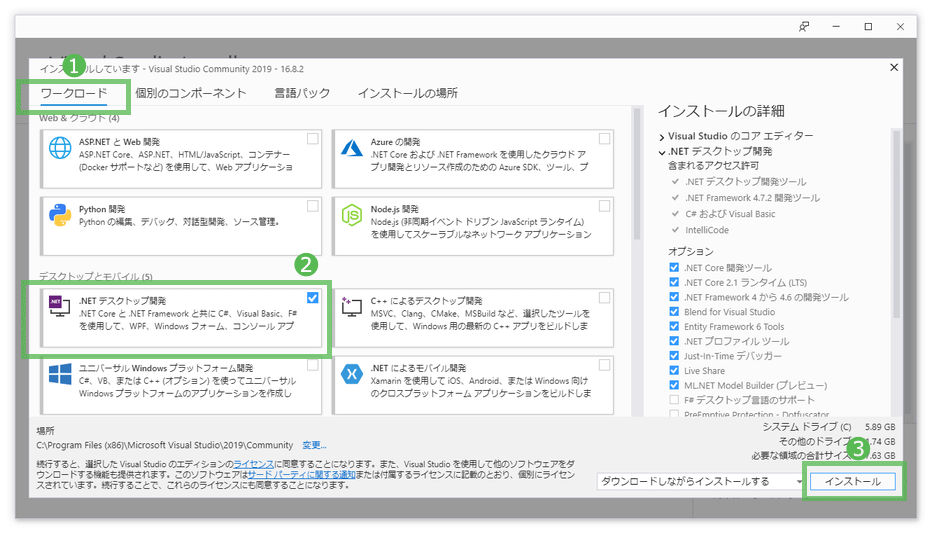Click the .NET desktop development monitor icon
Image resolution: width=932 pixels, height=533 pixels.
tap(59, 305)
